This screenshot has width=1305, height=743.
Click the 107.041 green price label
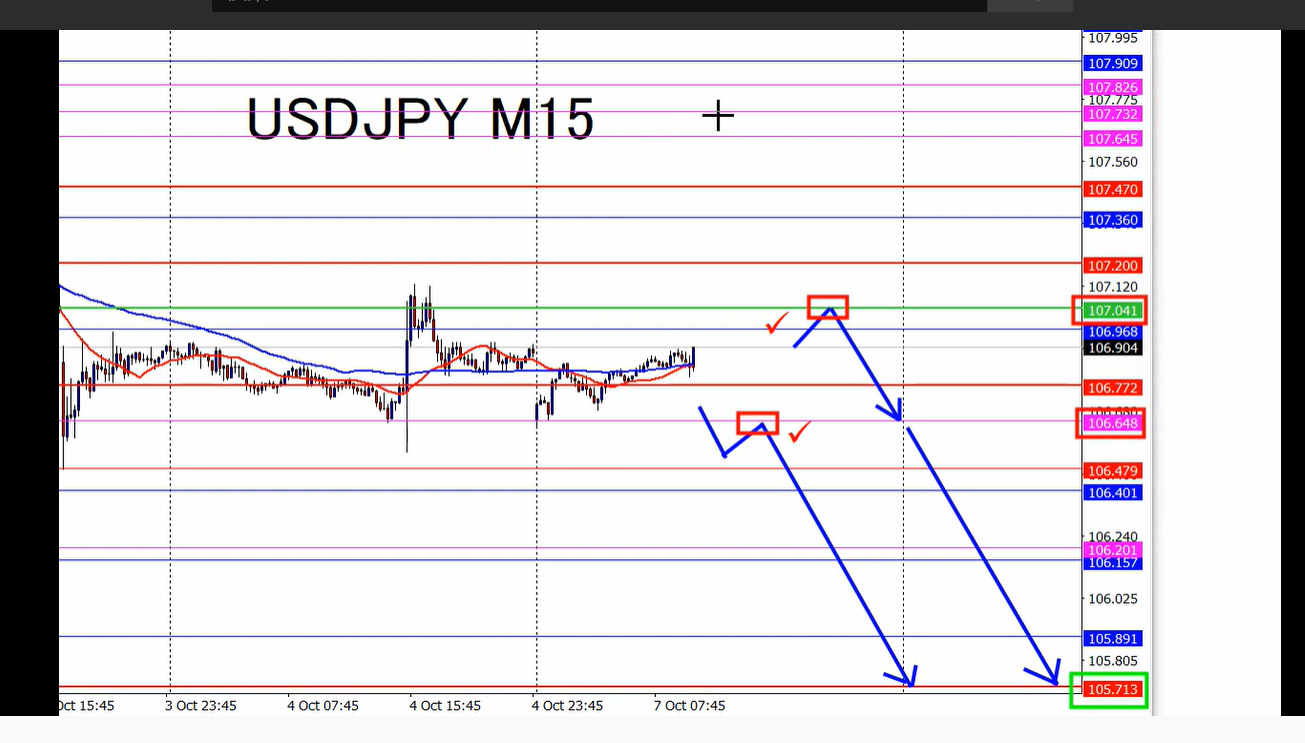tap(1113, 311)
